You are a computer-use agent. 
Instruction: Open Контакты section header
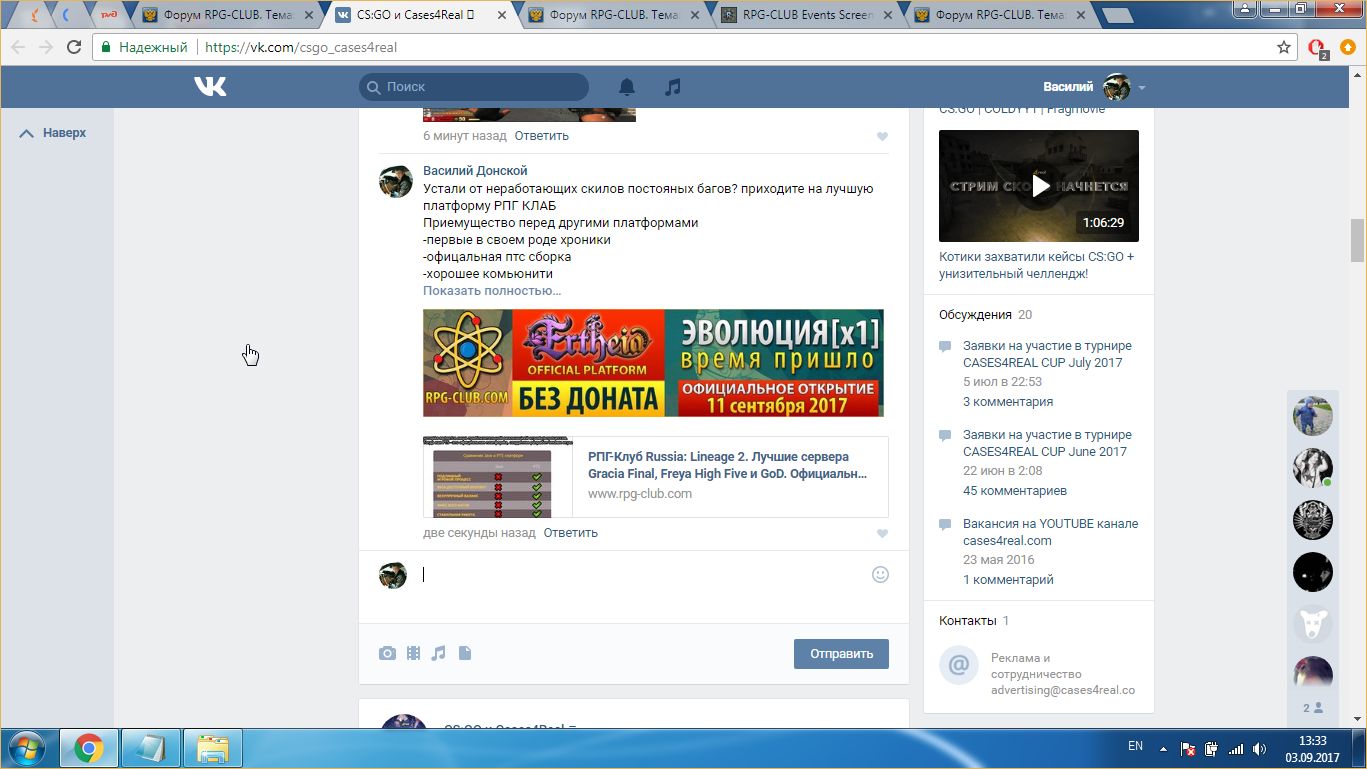(x=967, y=621)
